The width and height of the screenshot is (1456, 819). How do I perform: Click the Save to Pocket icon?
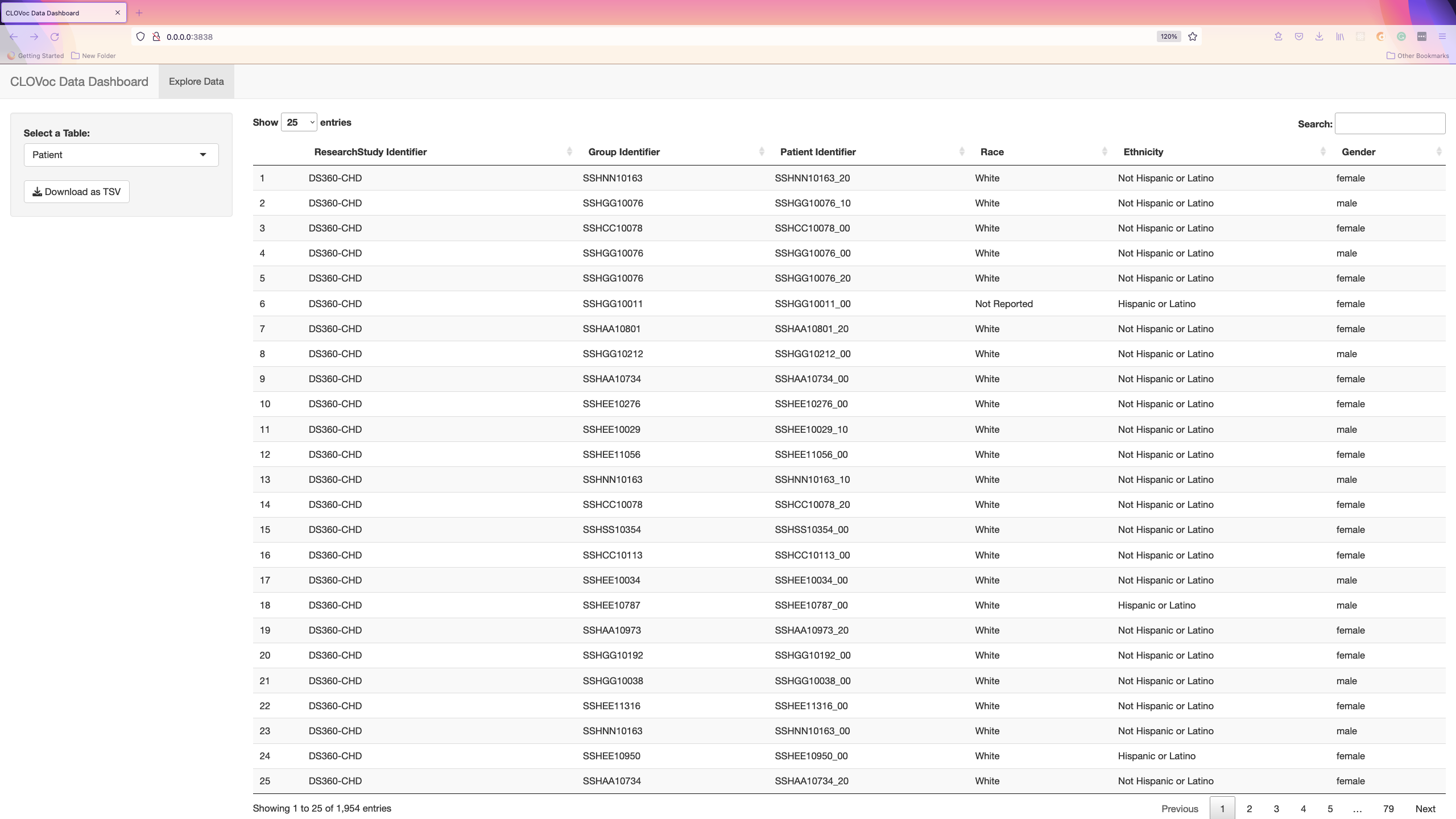point(1298,36)
